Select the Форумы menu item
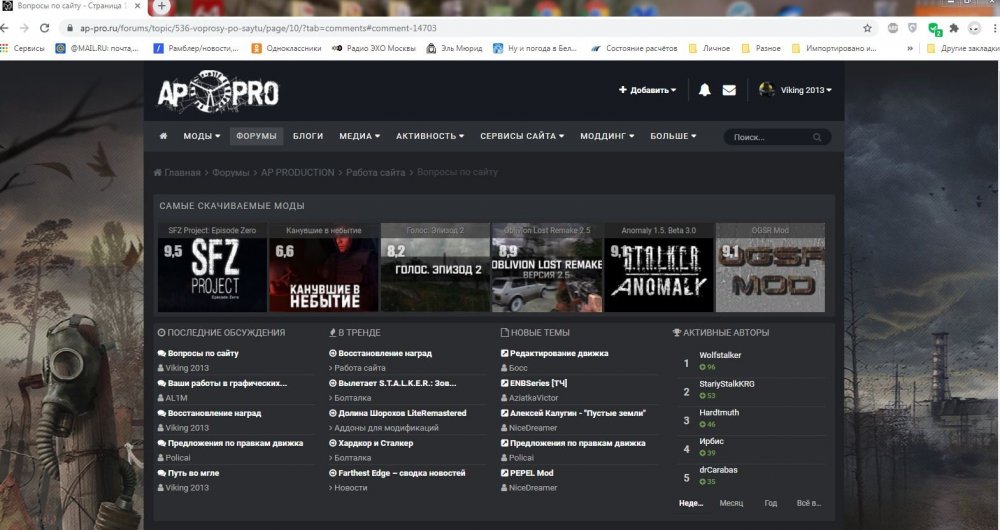Image resolution: width=1000 pixels, height=530 pixels. pos(256,136)
